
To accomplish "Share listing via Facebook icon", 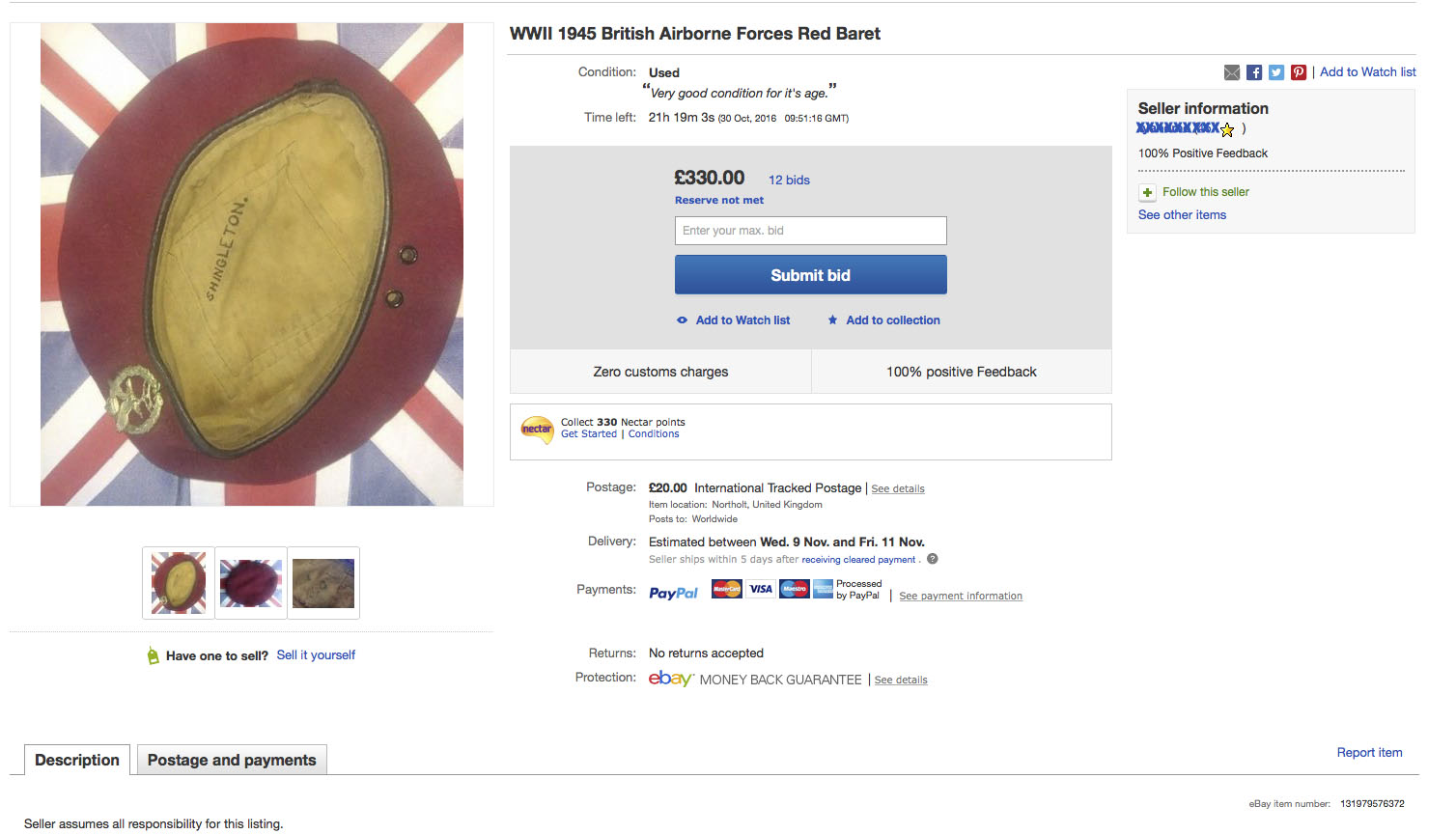I will pyautogui.click(x=1254, y=72).
